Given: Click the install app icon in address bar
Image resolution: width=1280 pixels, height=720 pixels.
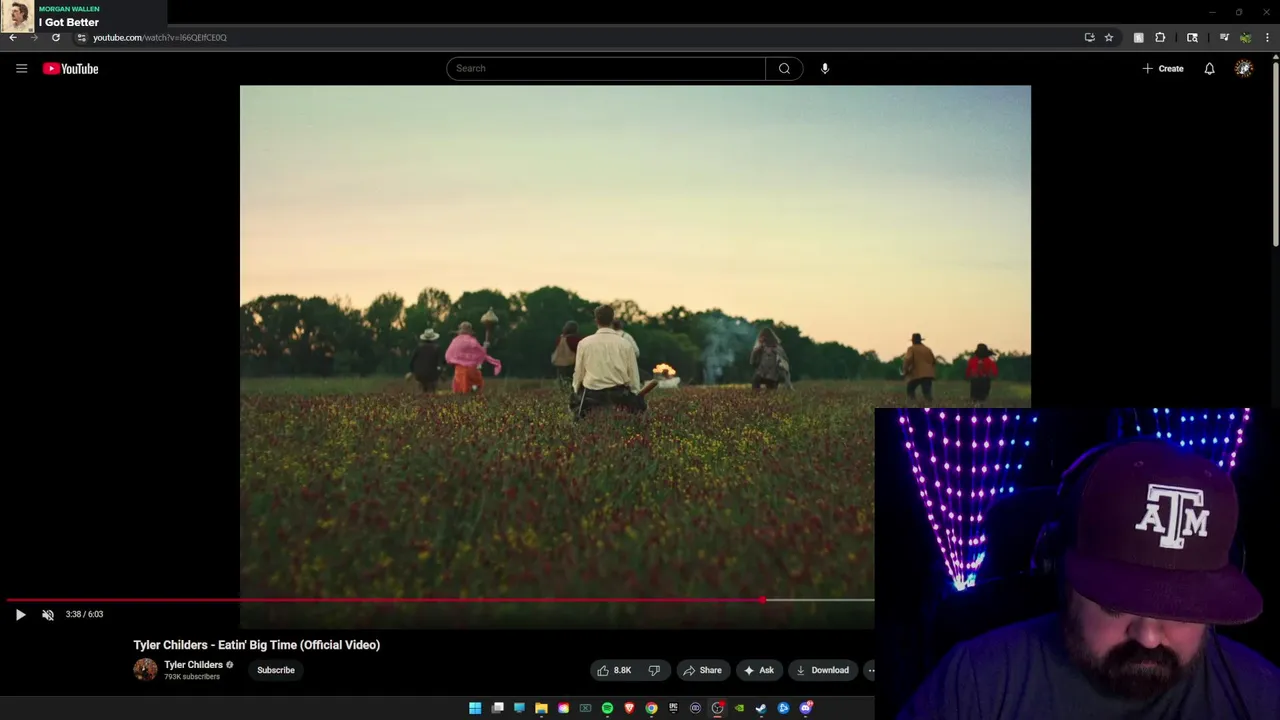Looking at the screenshot, I should click(1090, 37).
